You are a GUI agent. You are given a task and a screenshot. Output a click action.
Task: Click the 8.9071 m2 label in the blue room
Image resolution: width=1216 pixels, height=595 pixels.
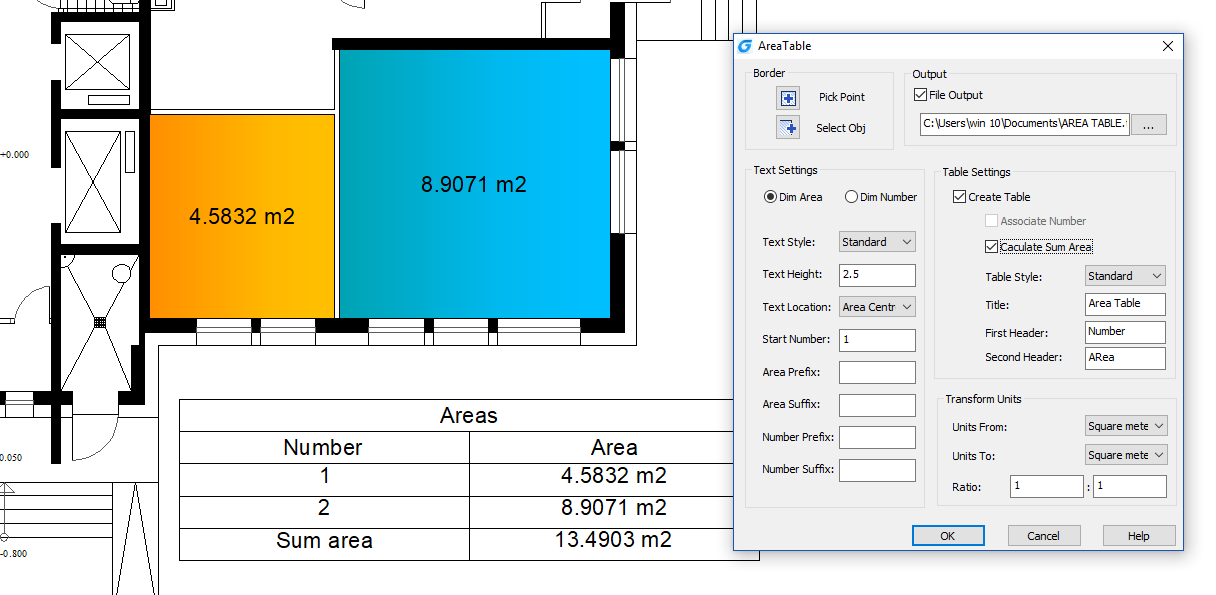(473, 184)
